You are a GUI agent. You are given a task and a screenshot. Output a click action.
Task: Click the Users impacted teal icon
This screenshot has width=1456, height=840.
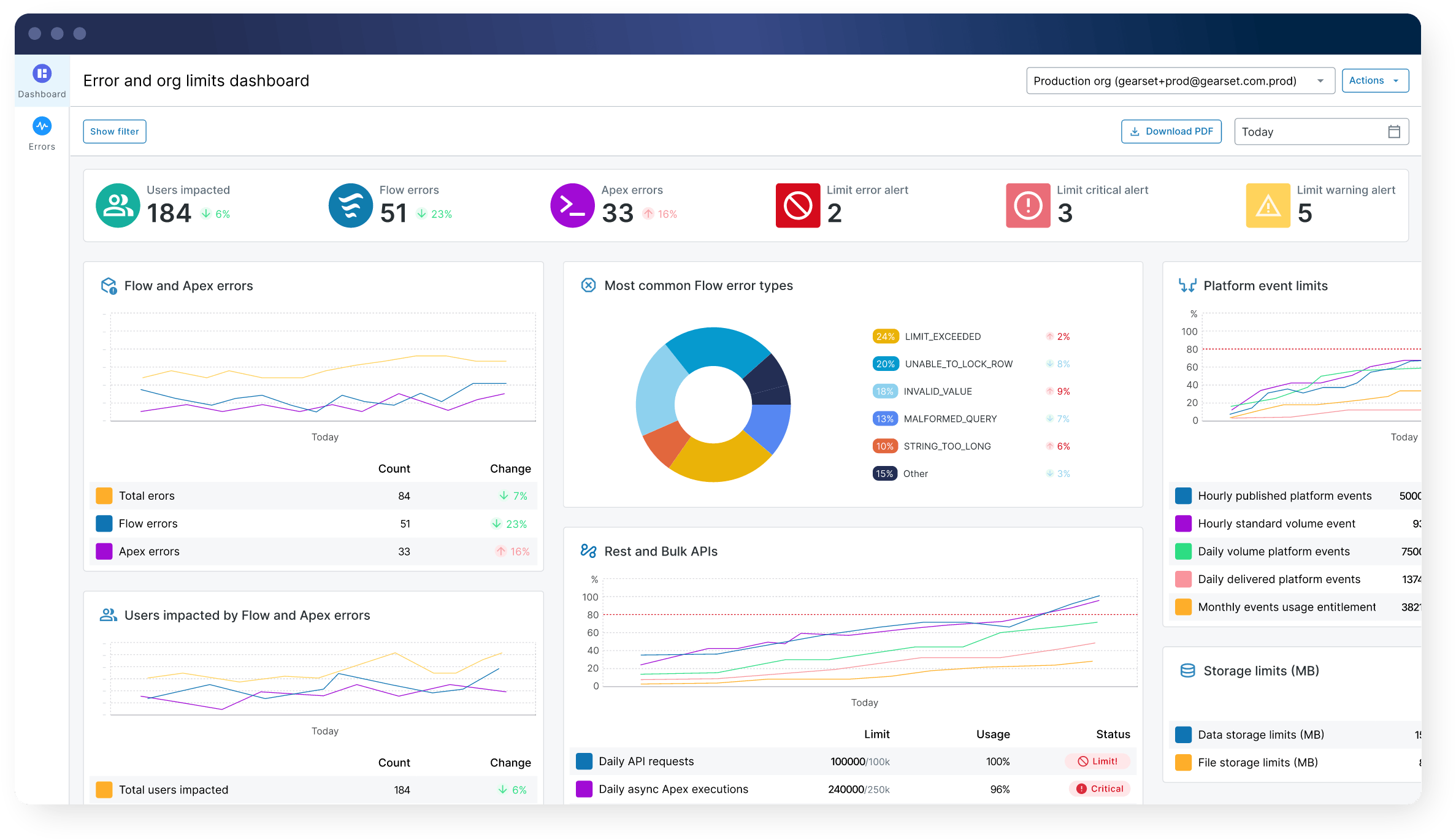click(x=118, y=205)
